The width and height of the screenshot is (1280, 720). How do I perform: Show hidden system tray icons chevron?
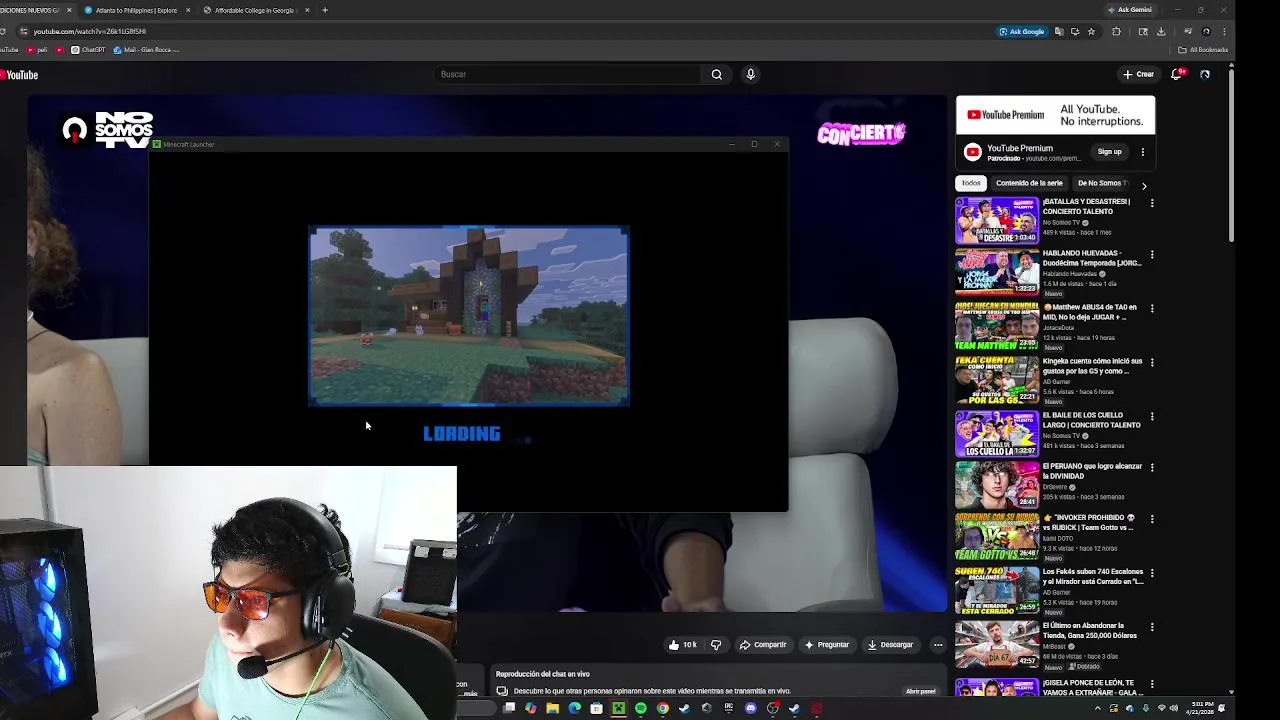click(1098, 708)
